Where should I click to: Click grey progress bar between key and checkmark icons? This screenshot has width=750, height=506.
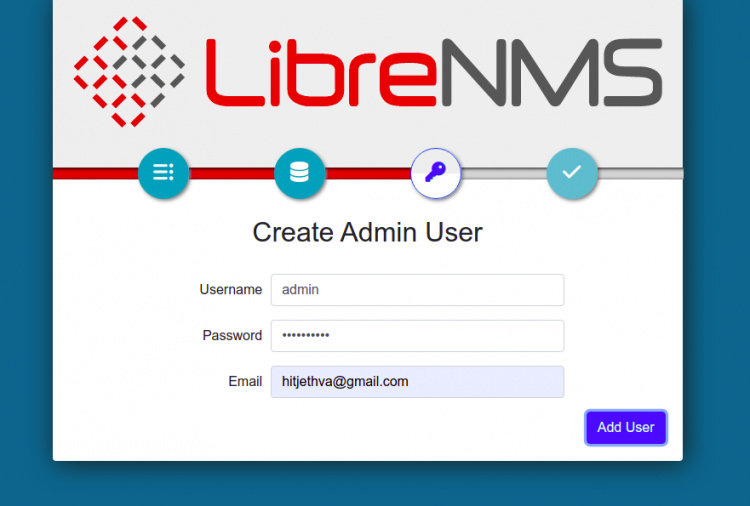tap(503, 173)
